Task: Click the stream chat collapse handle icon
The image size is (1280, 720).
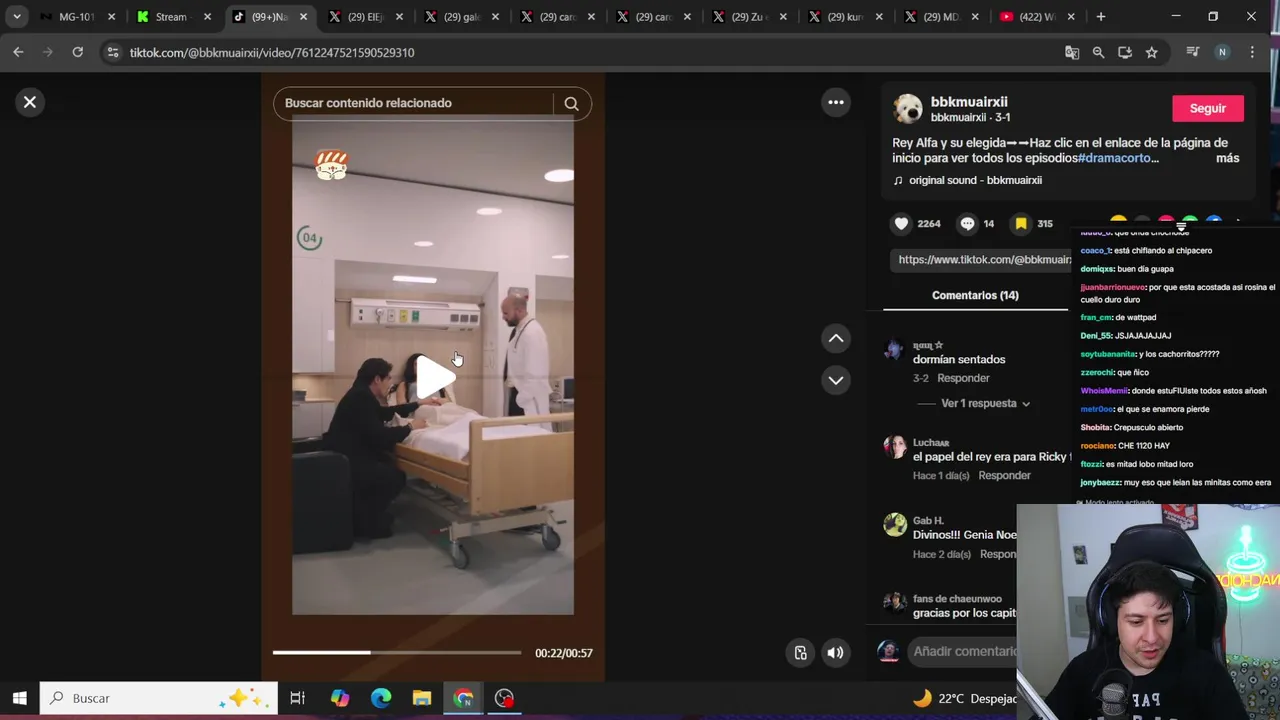Action: 1181,227
